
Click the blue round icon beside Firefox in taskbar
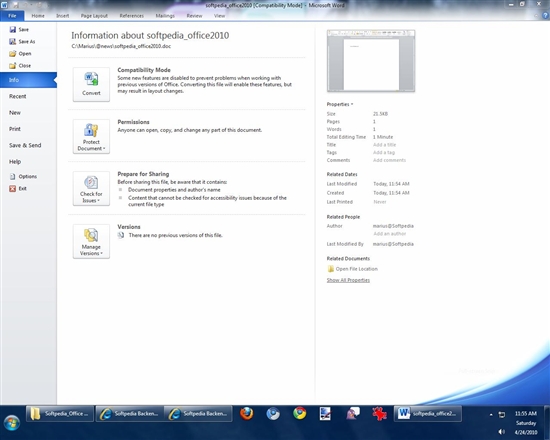point(273,414)
